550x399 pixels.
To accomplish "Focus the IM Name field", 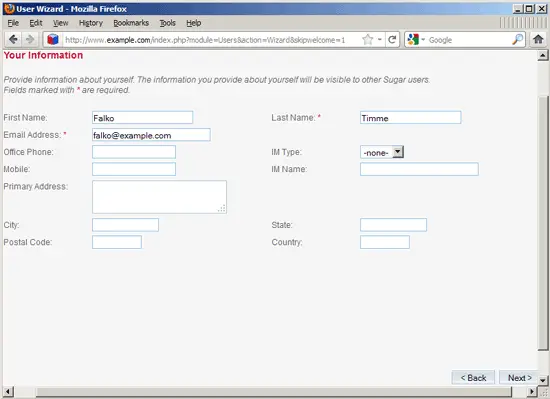I will (x=419, y=169).
